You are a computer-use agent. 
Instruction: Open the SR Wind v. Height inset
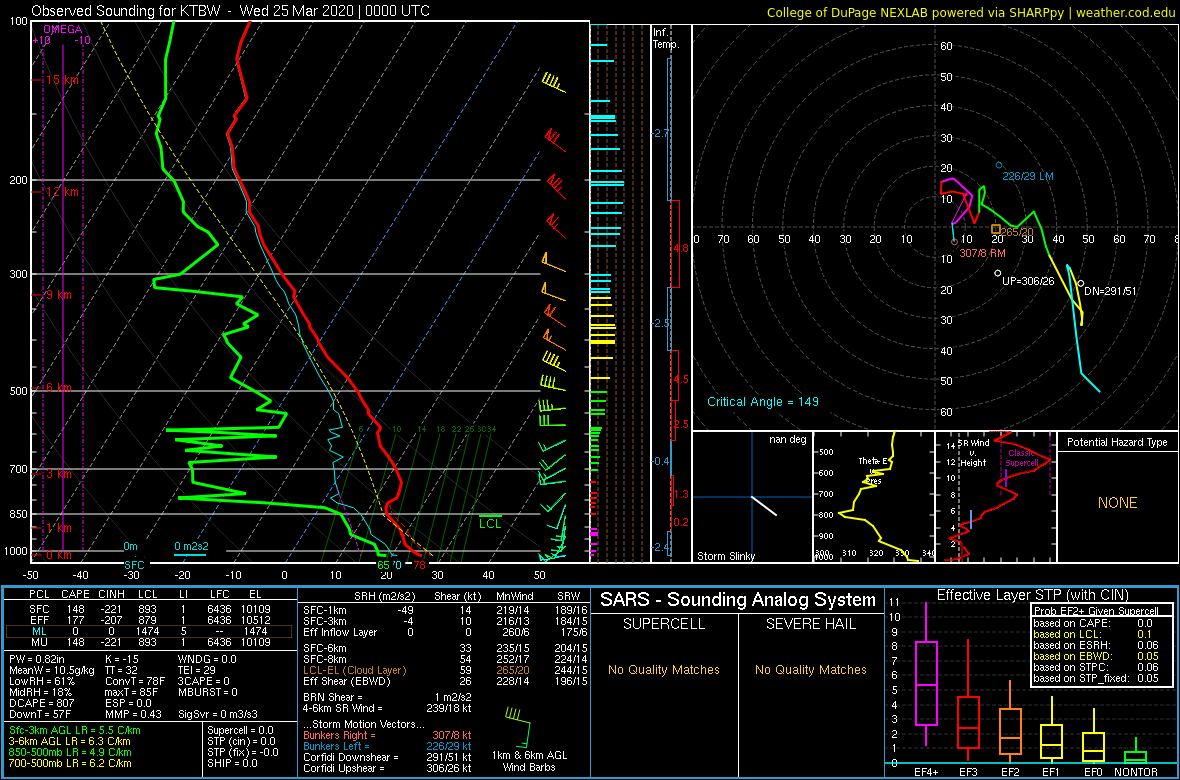pyautogui.click(x=995, y=497)
